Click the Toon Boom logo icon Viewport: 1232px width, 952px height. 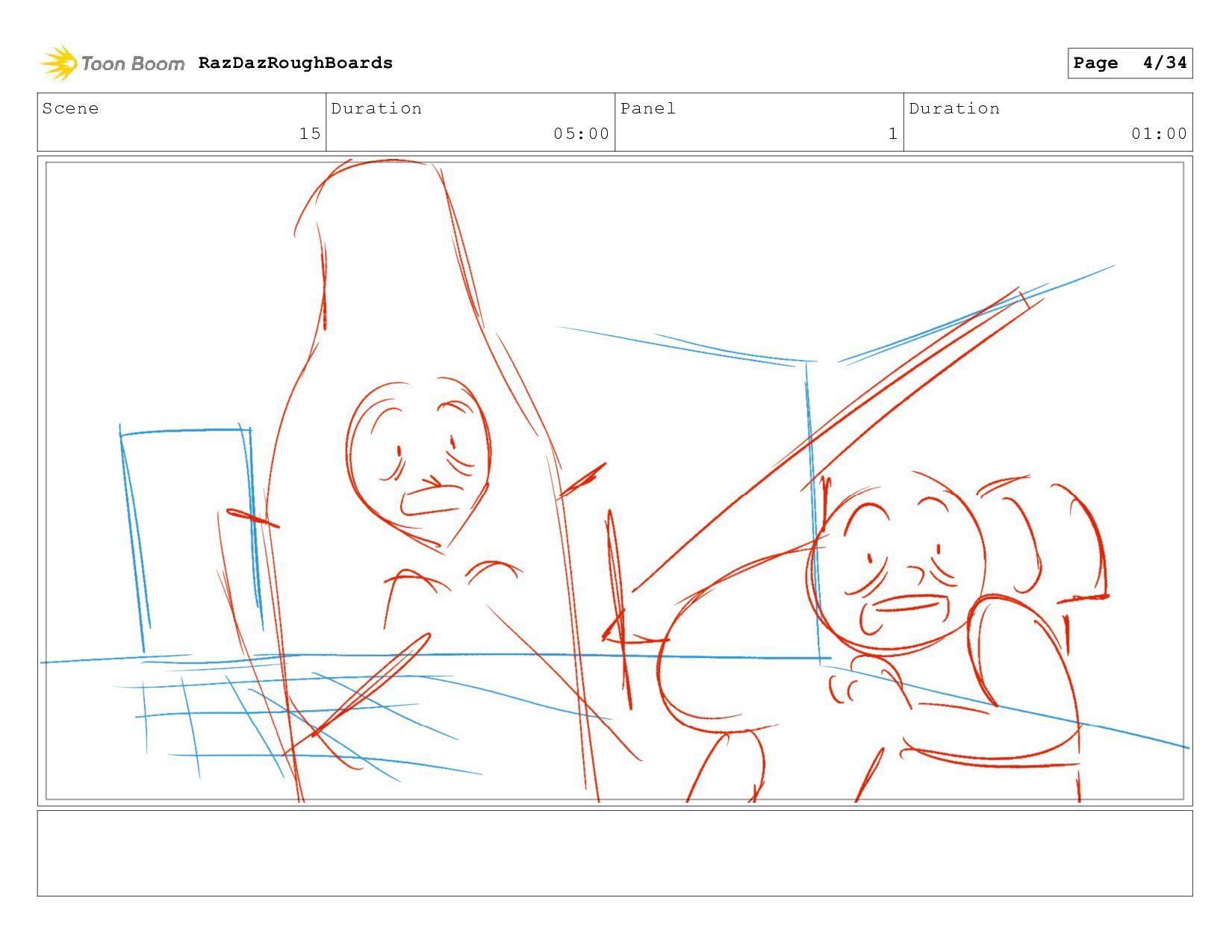pos(59,63)
